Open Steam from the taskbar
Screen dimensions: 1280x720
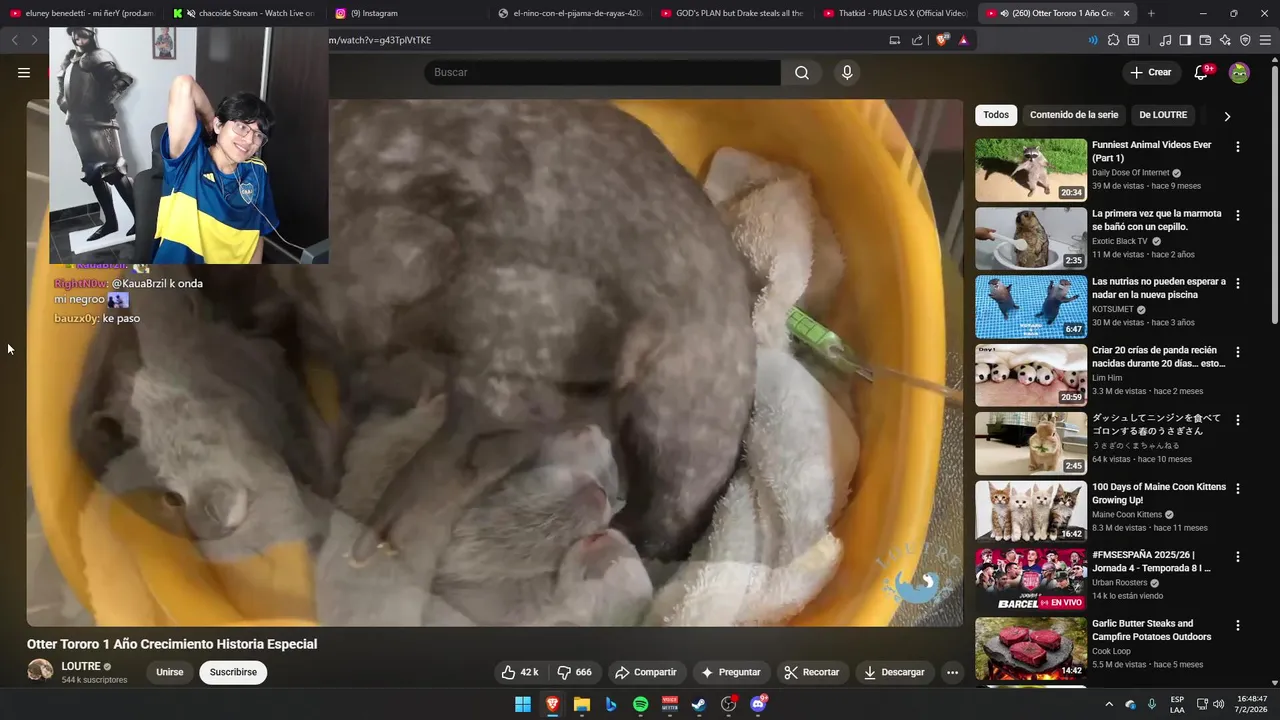coord(699,704)
